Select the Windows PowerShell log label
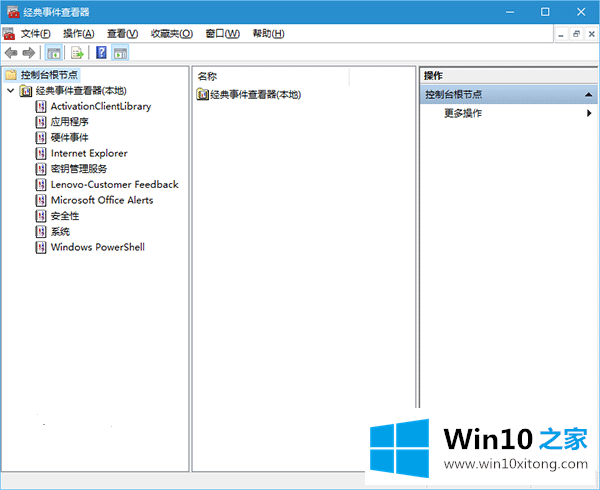Viewport: 600px width, 490px height. [98, 247]
